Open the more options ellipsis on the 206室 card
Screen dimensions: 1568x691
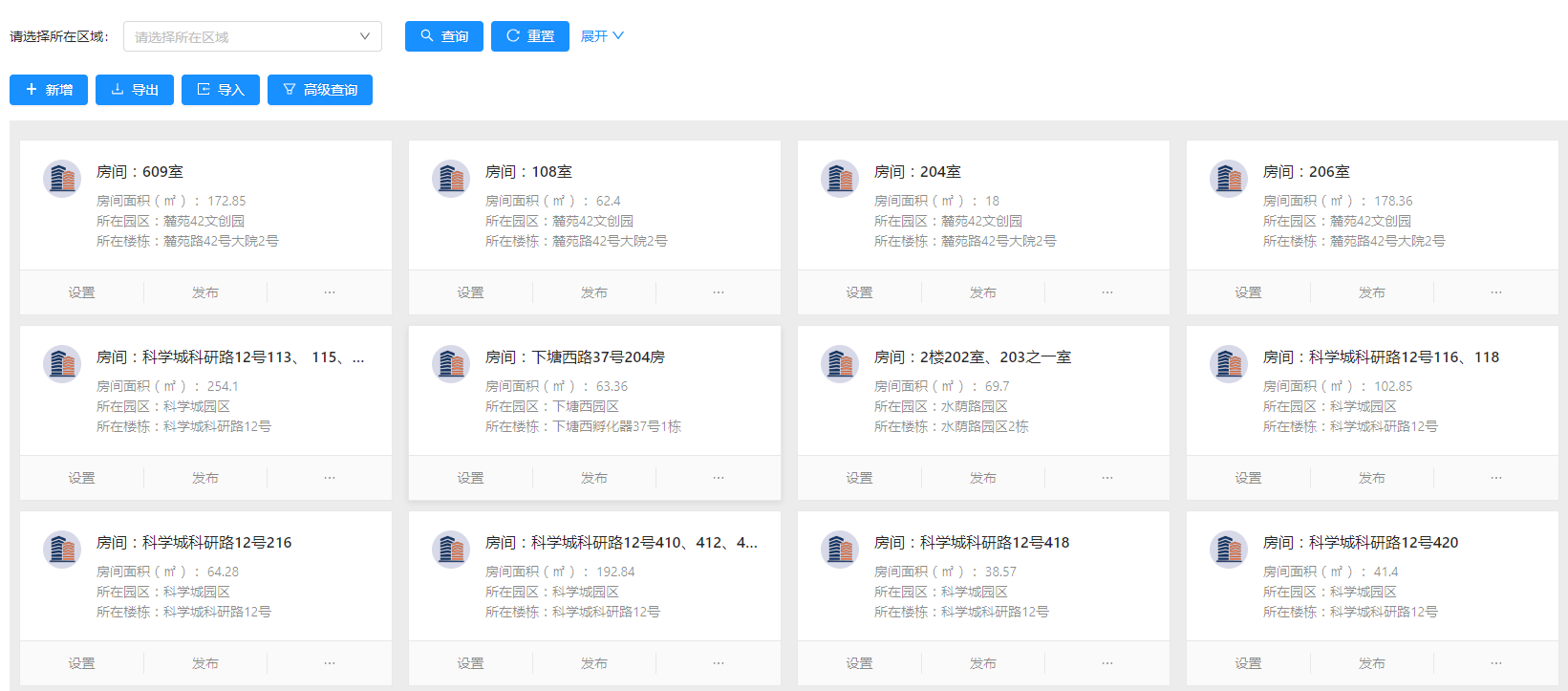pyautogui.click(x=1496, y=292)
